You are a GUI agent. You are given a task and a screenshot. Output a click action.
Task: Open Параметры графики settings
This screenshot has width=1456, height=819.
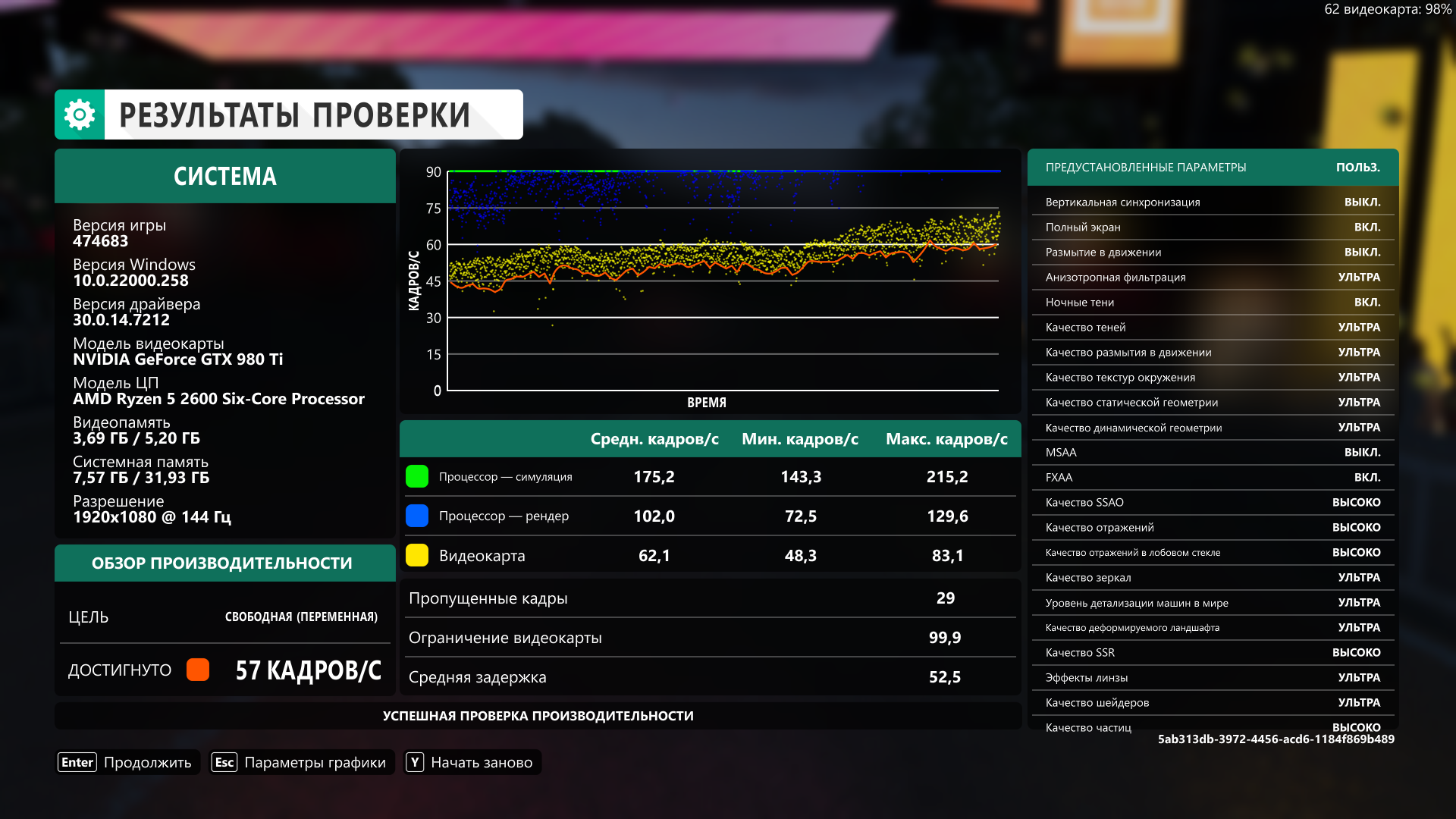pos(315,762)
